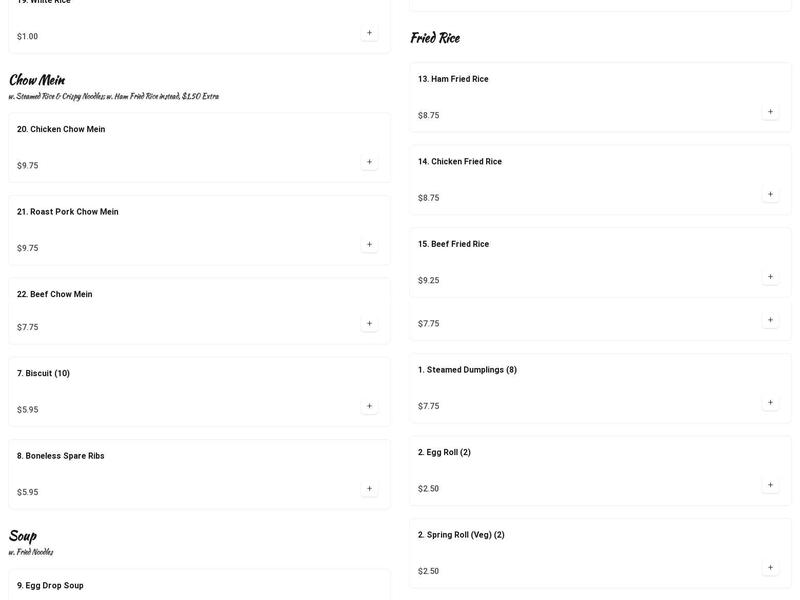Click the Fried Rice category heading

tap(435, 38)
